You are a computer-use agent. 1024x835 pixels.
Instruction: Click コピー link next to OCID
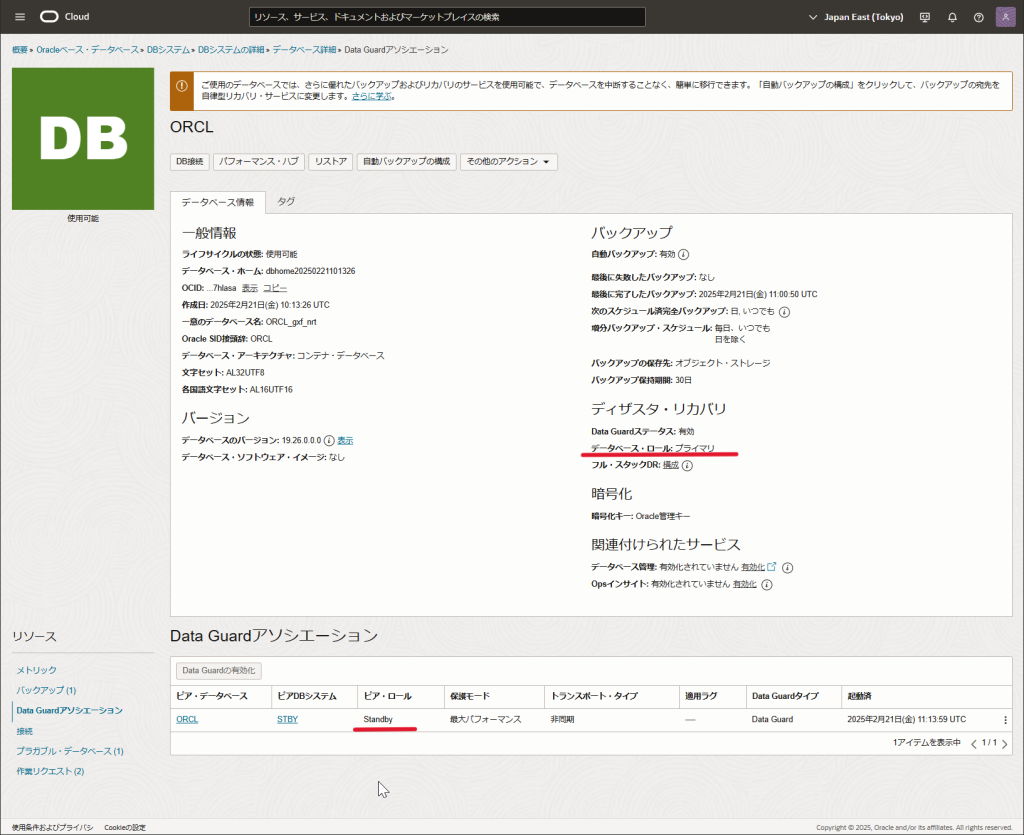[275, 288]
